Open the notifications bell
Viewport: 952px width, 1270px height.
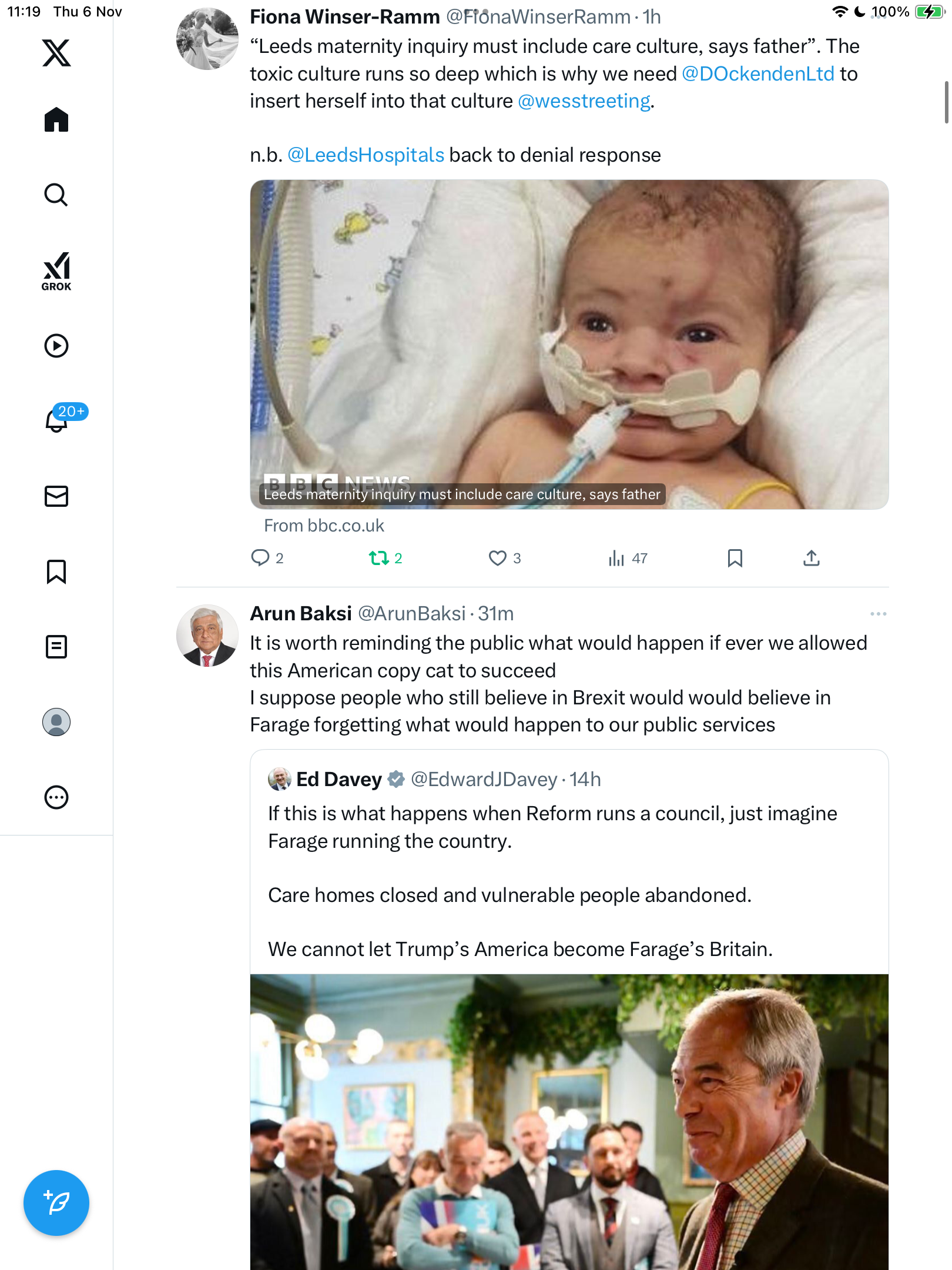(x=56, y=420)
